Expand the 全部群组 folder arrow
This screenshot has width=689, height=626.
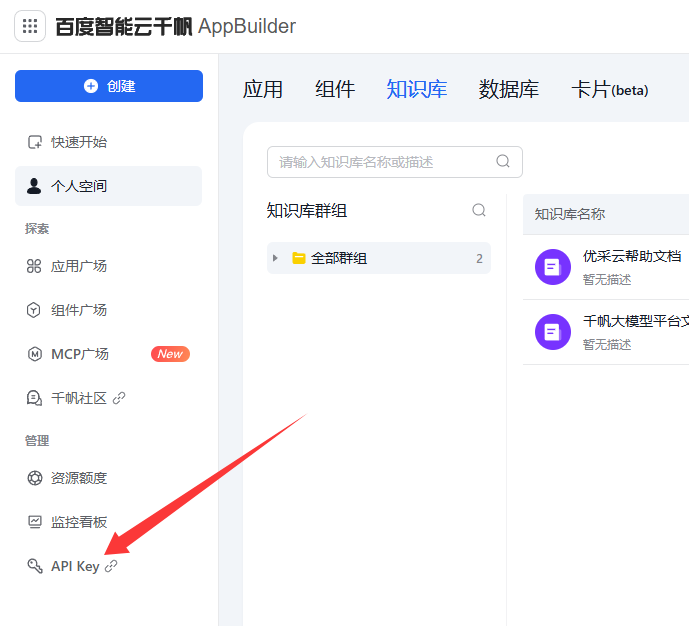276,258
